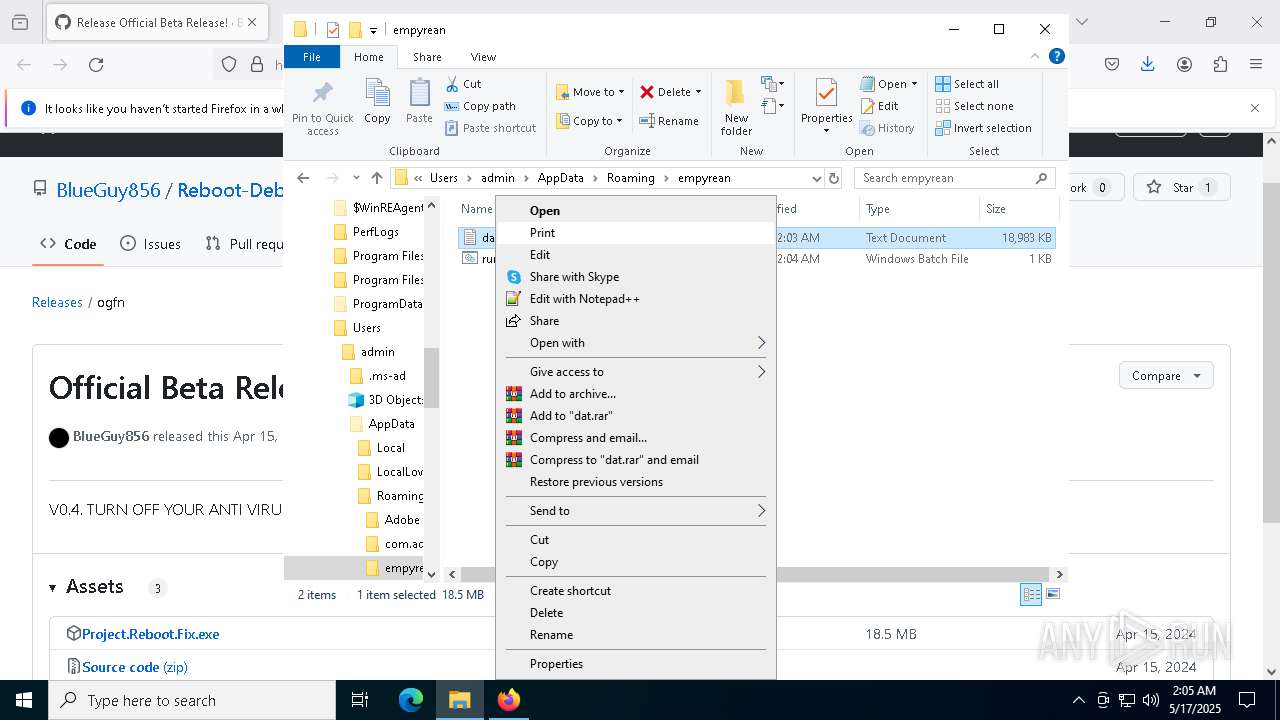The width and height of the screenshot is (1280, 720).
Task: Click Edit in the Open group
Action: 879,106
